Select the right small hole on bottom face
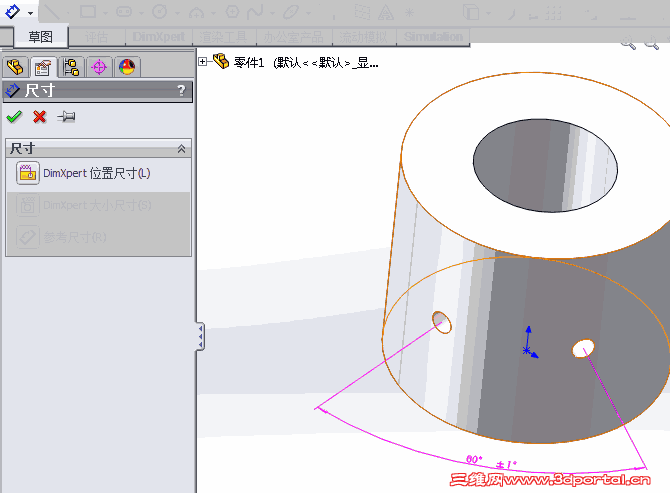Viewport: 670px width, 493px height. pos(583,349)
